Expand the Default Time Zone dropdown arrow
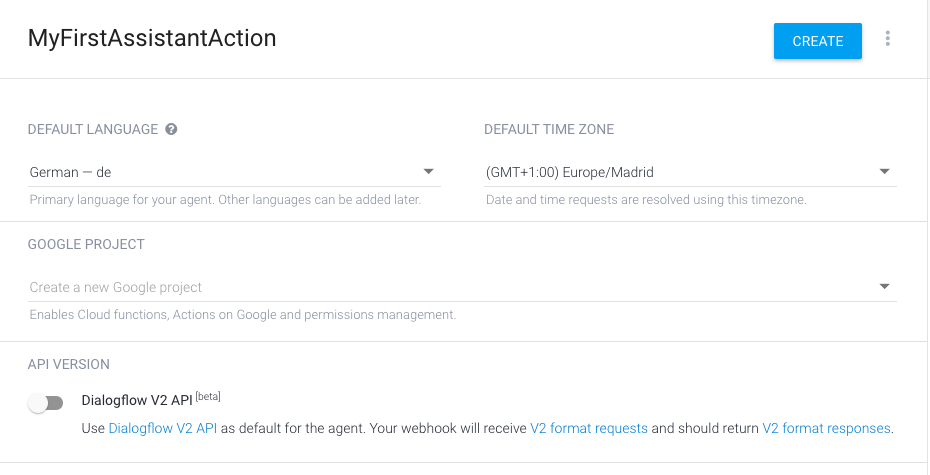Image resolution: width=930 pixels, height=475 pixels. pyautogui.click(x=884, y=172)
